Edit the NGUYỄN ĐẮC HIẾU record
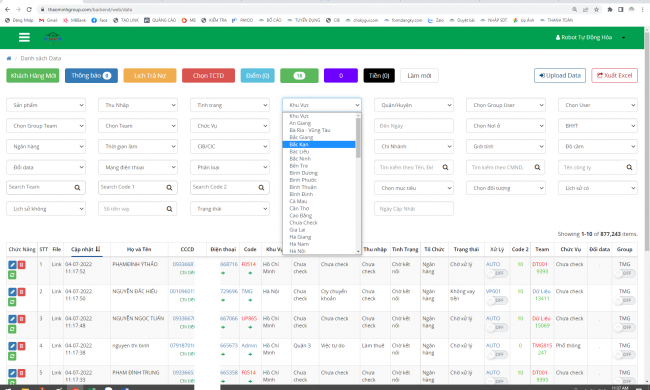The image size is (650, 390). click(x=12, y=292)
